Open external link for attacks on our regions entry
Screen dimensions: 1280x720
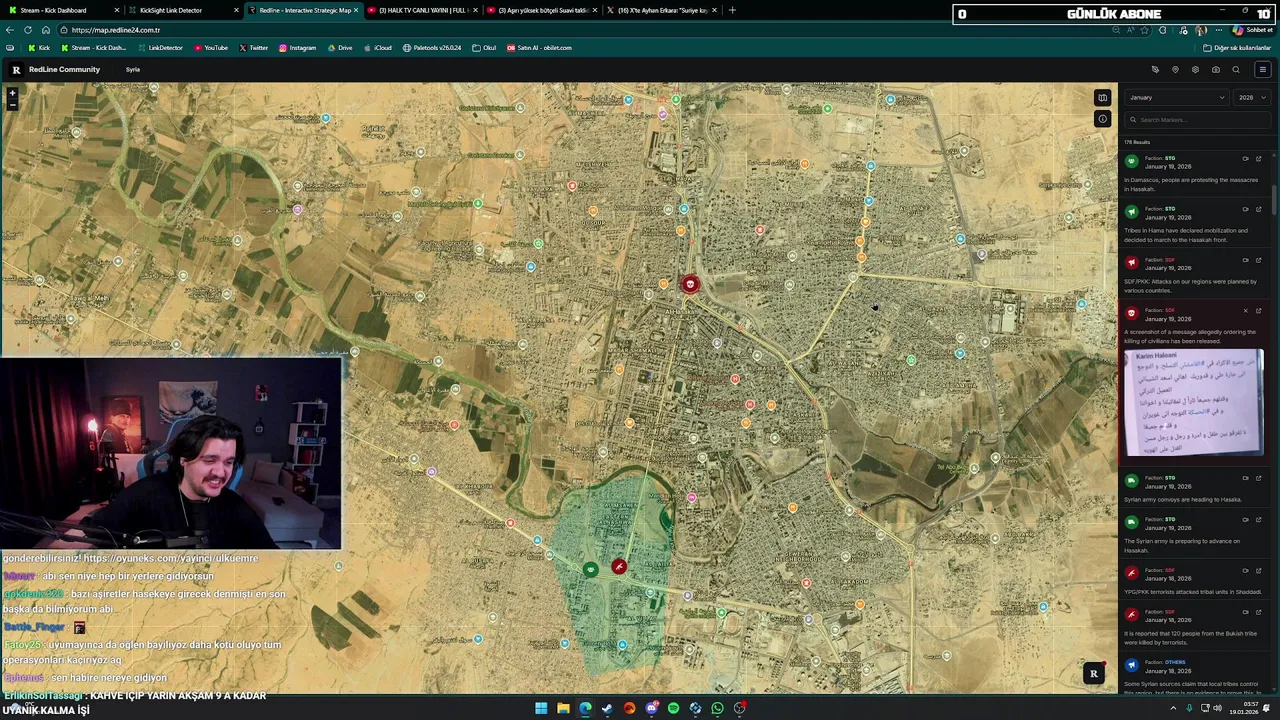[x=1258, y=260]
